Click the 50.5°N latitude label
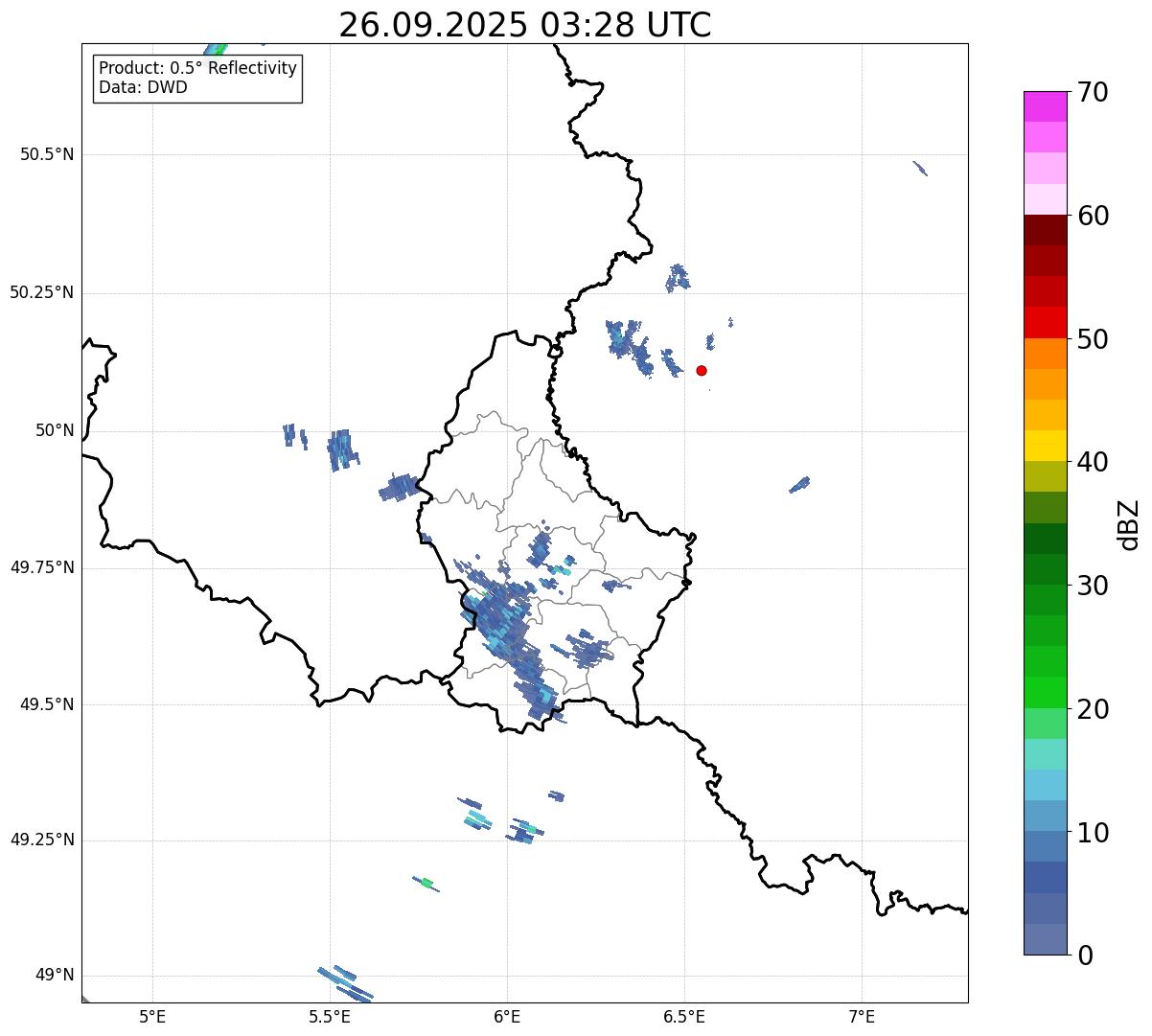The width and height of the screenshot is (1152, 1036). (x=46, y=154)
